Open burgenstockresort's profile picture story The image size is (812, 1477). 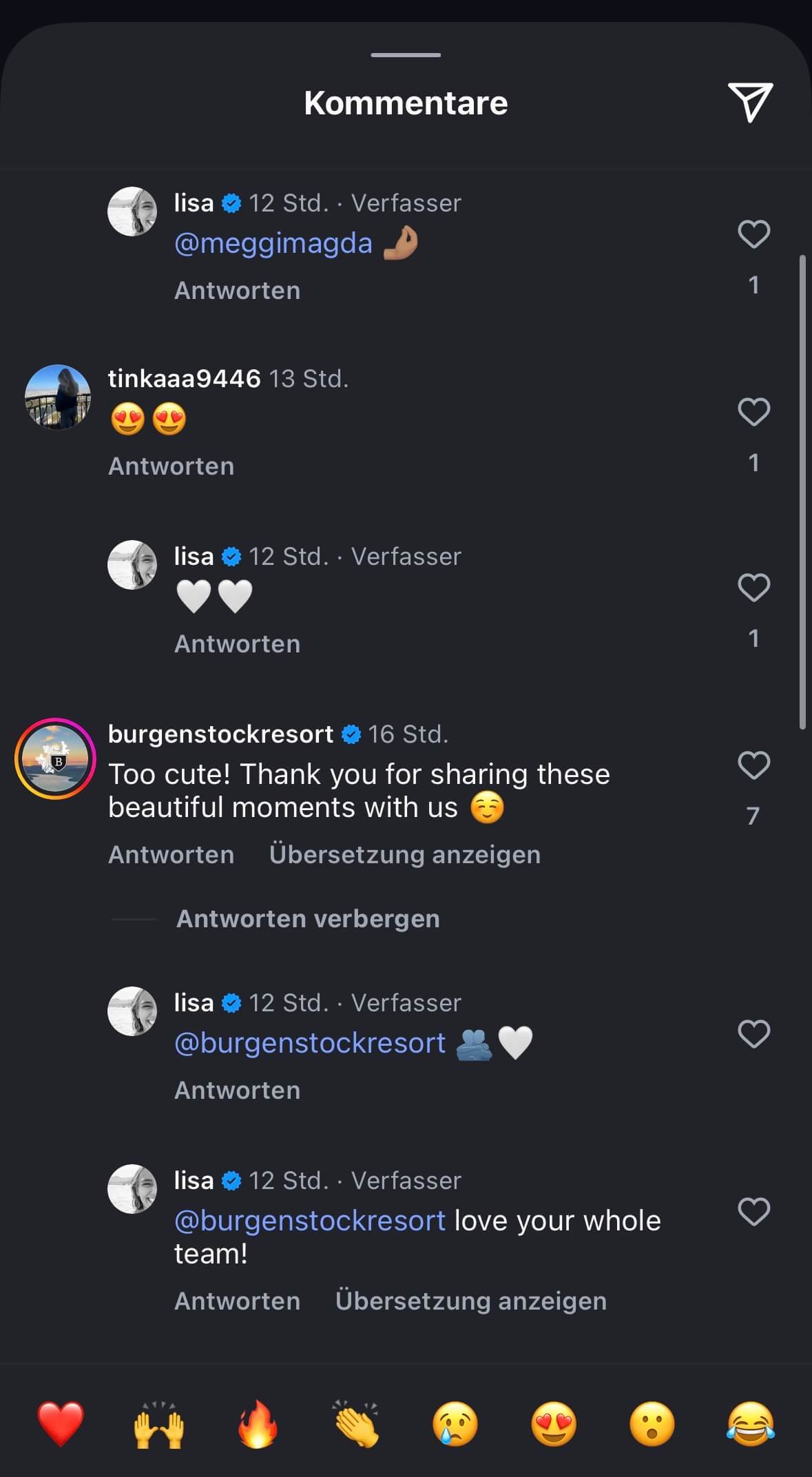[x=56, y=758]
